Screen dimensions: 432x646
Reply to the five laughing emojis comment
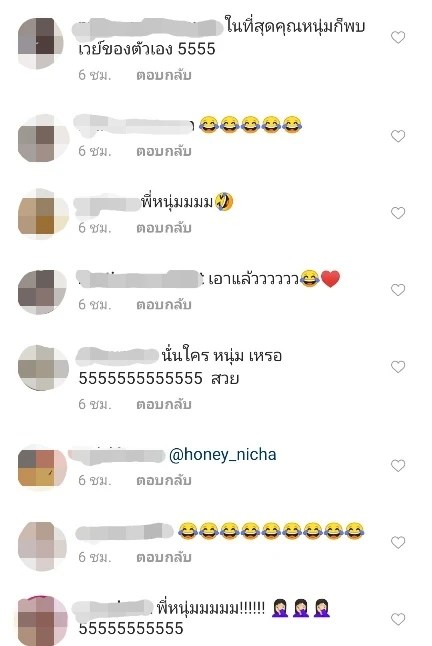(164, 152)
